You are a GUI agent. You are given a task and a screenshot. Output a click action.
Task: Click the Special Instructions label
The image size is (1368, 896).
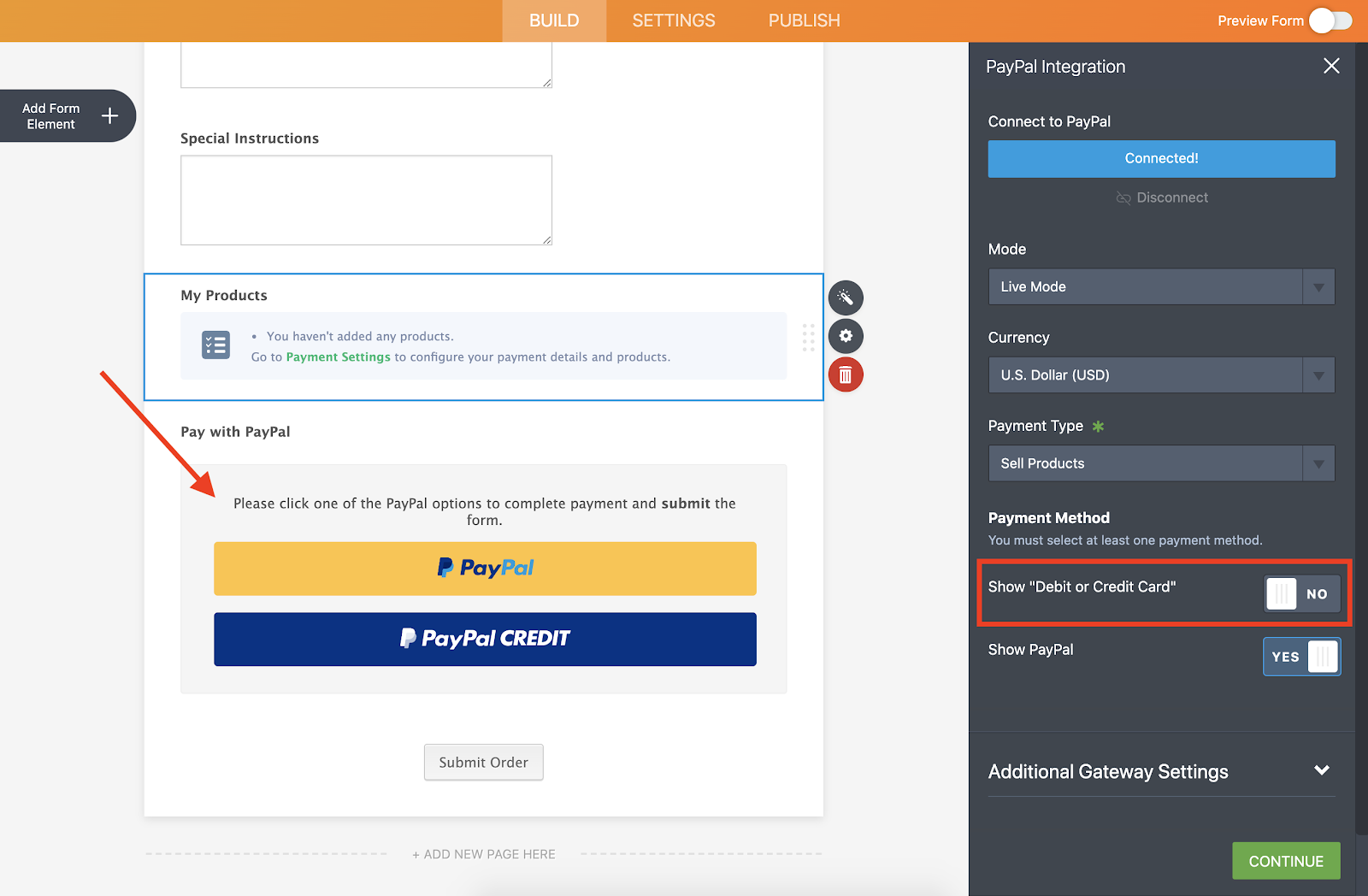coord(250,139)
